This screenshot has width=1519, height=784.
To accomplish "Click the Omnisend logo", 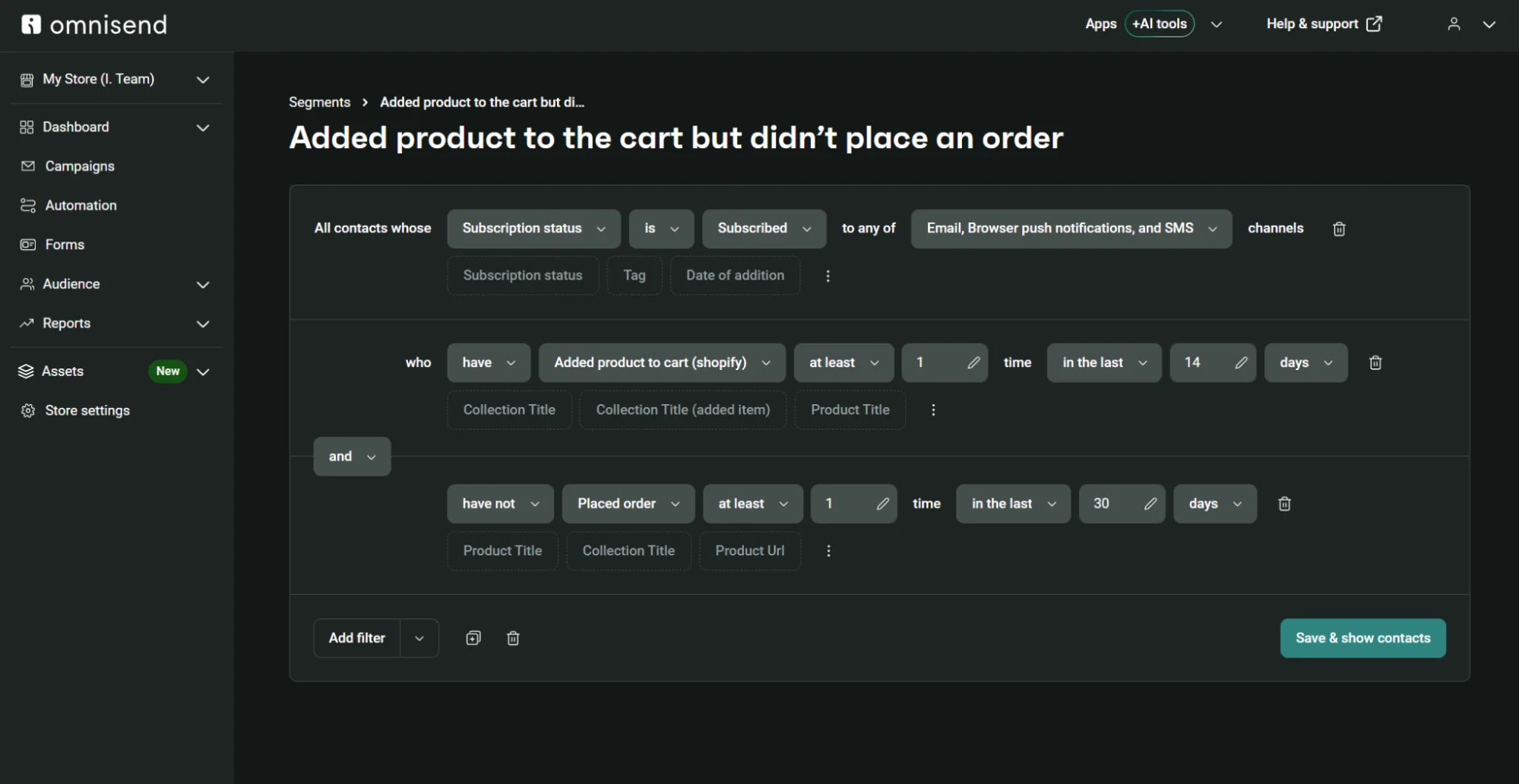I will tap(94, 25).
